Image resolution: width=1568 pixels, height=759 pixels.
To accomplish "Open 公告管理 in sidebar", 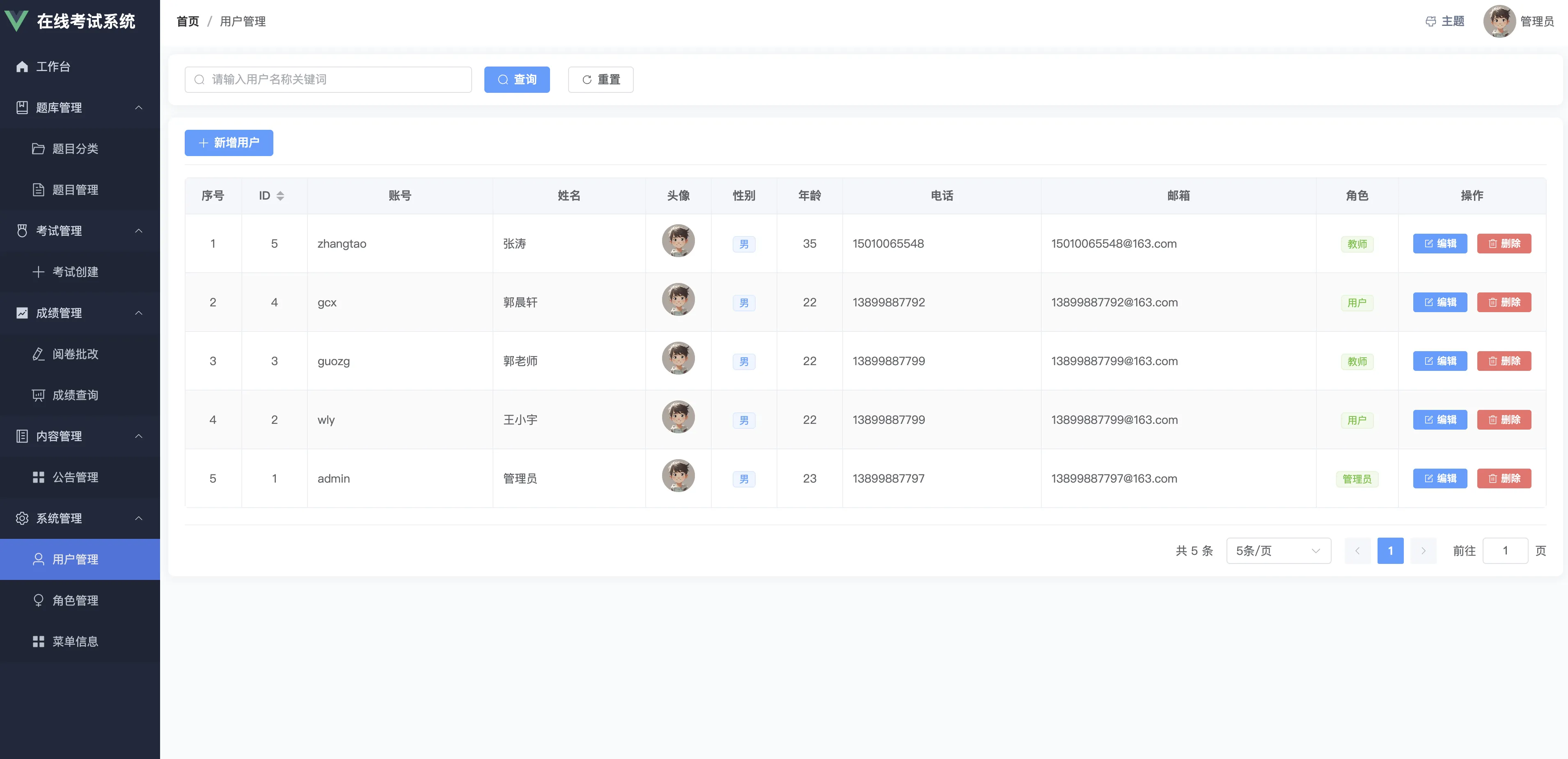I will [75, 477].
